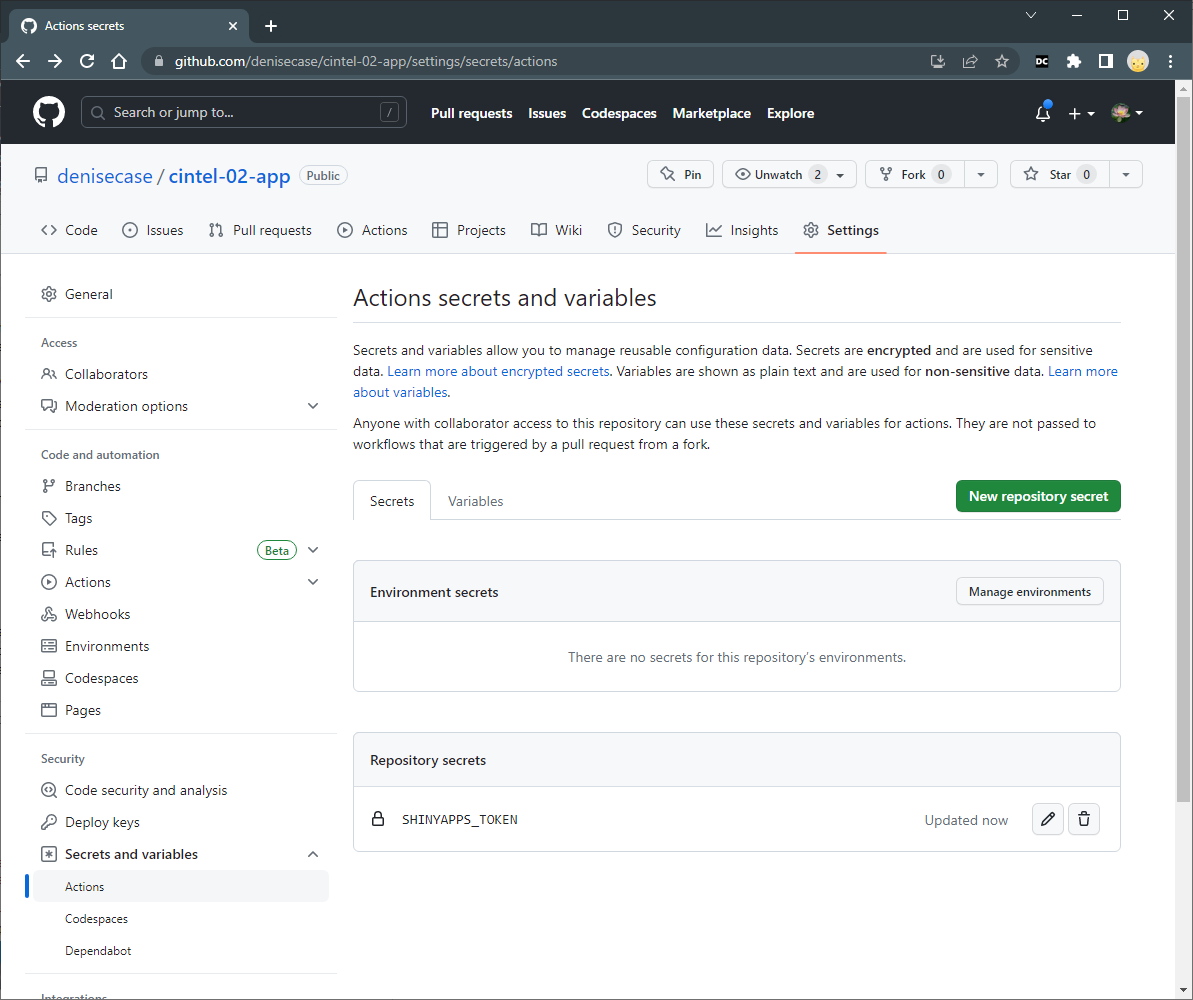1193x1000 pixels.
Task: Install app icon in address bar
Action: pos(938,62)
